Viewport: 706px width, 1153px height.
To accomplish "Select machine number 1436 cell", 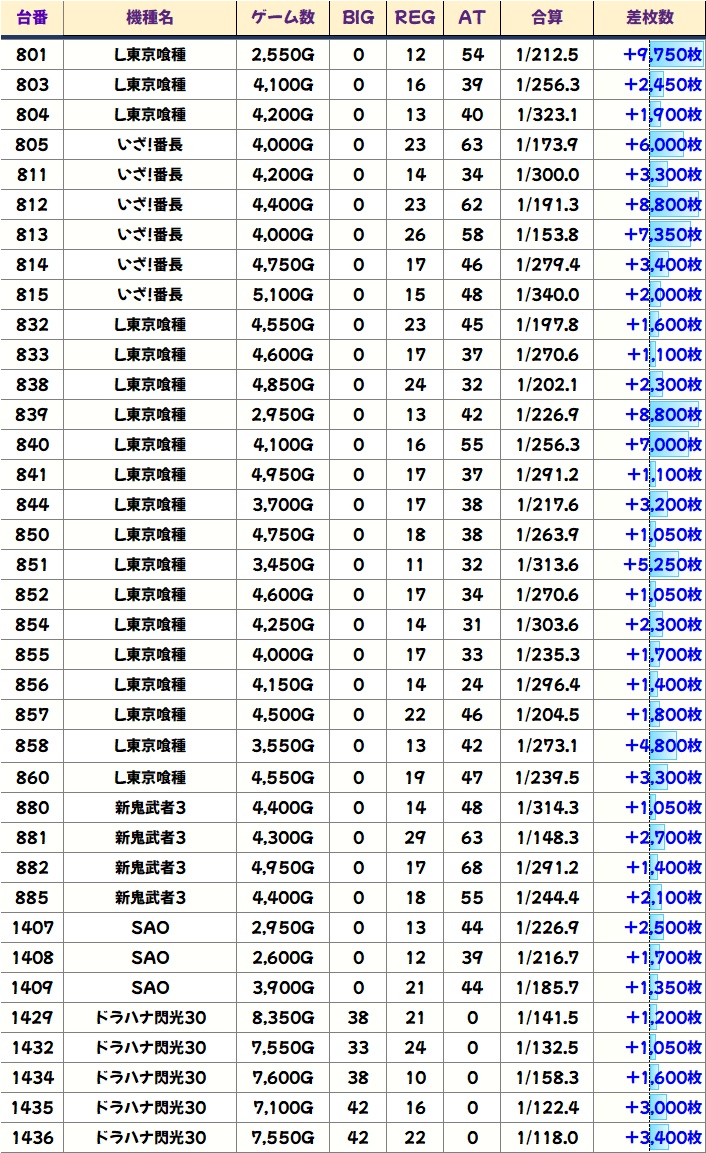I will [x=32, y=1137].
